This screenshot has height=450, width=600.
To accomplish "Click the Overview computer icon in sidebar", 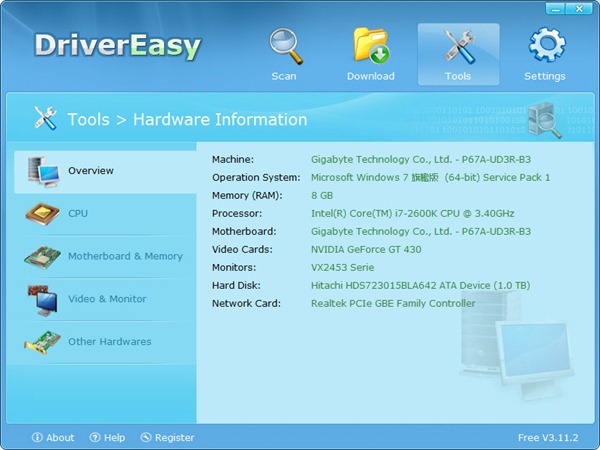I will [43, 172].
